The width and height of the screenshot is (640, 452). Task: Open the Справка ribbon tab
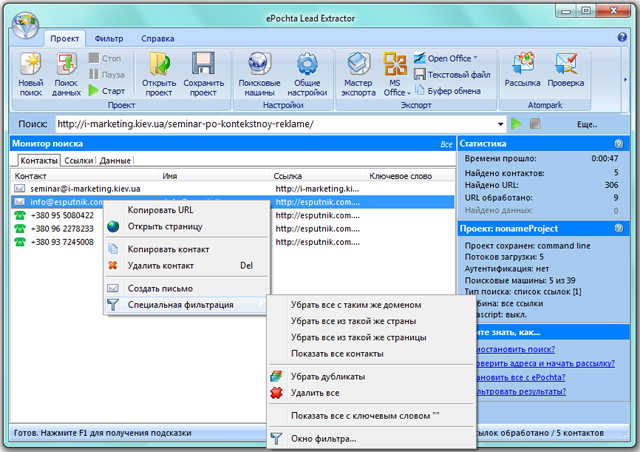(158, 39)
